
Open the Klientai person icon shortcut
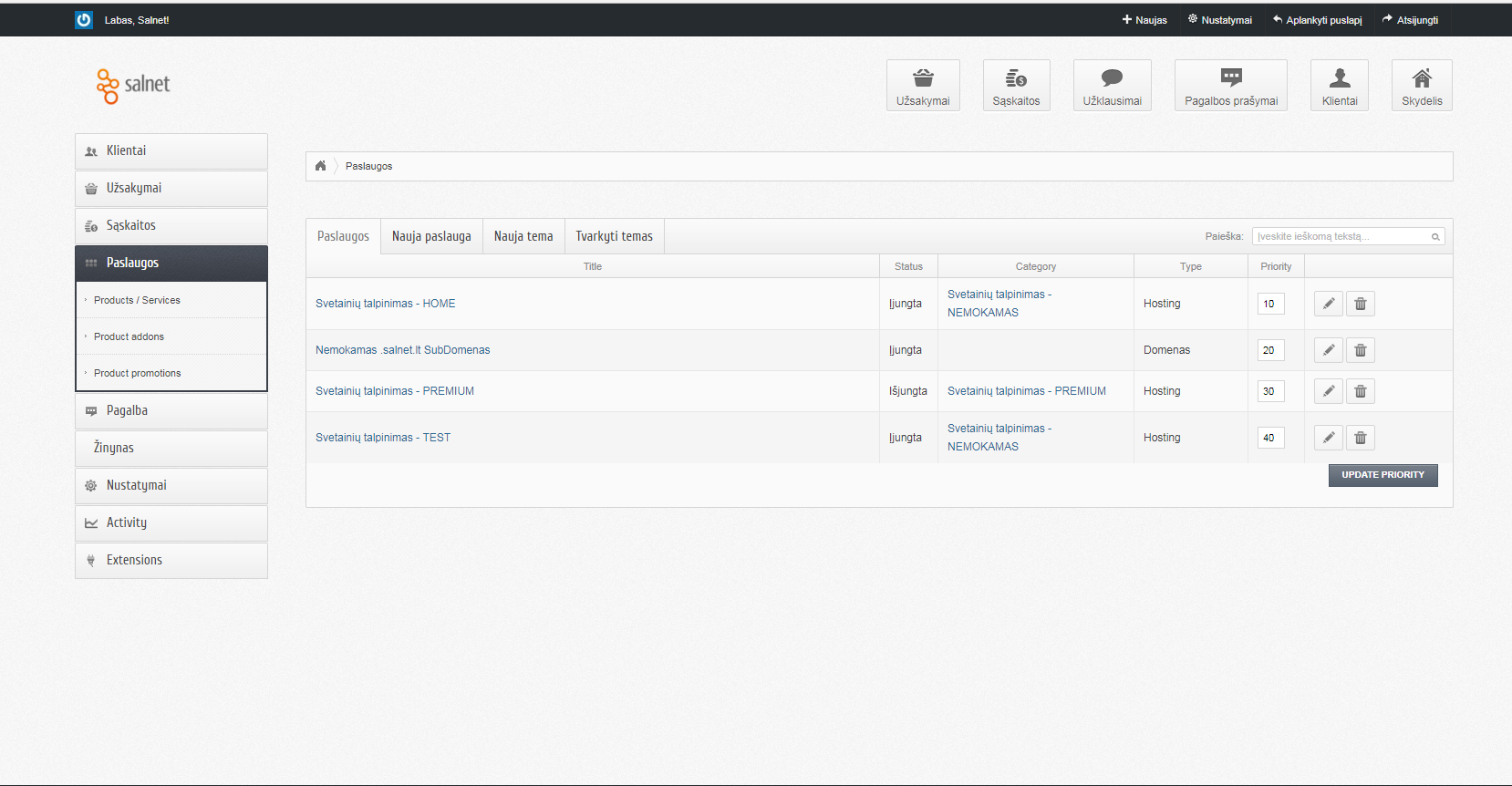(x=1340, y=86)
